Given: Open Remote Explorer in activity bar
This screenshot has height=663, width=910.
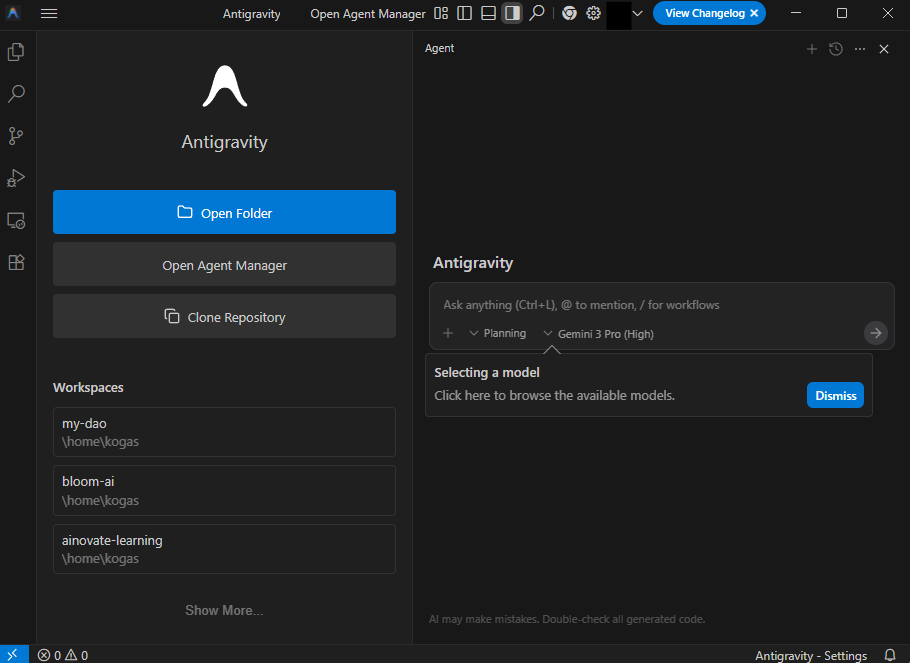Looking at the screenshot, I should coord(16,220).
